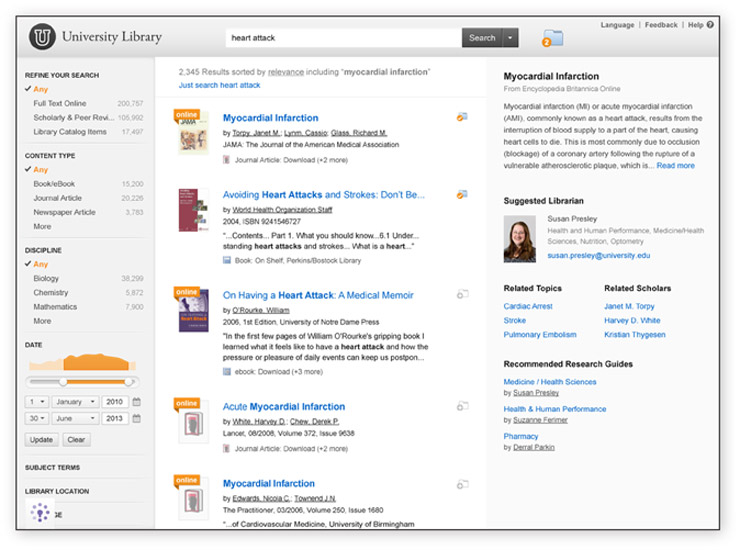Expand More under Discipline
The width and height of the screenshot is (740, 550).
pos(42,321)
